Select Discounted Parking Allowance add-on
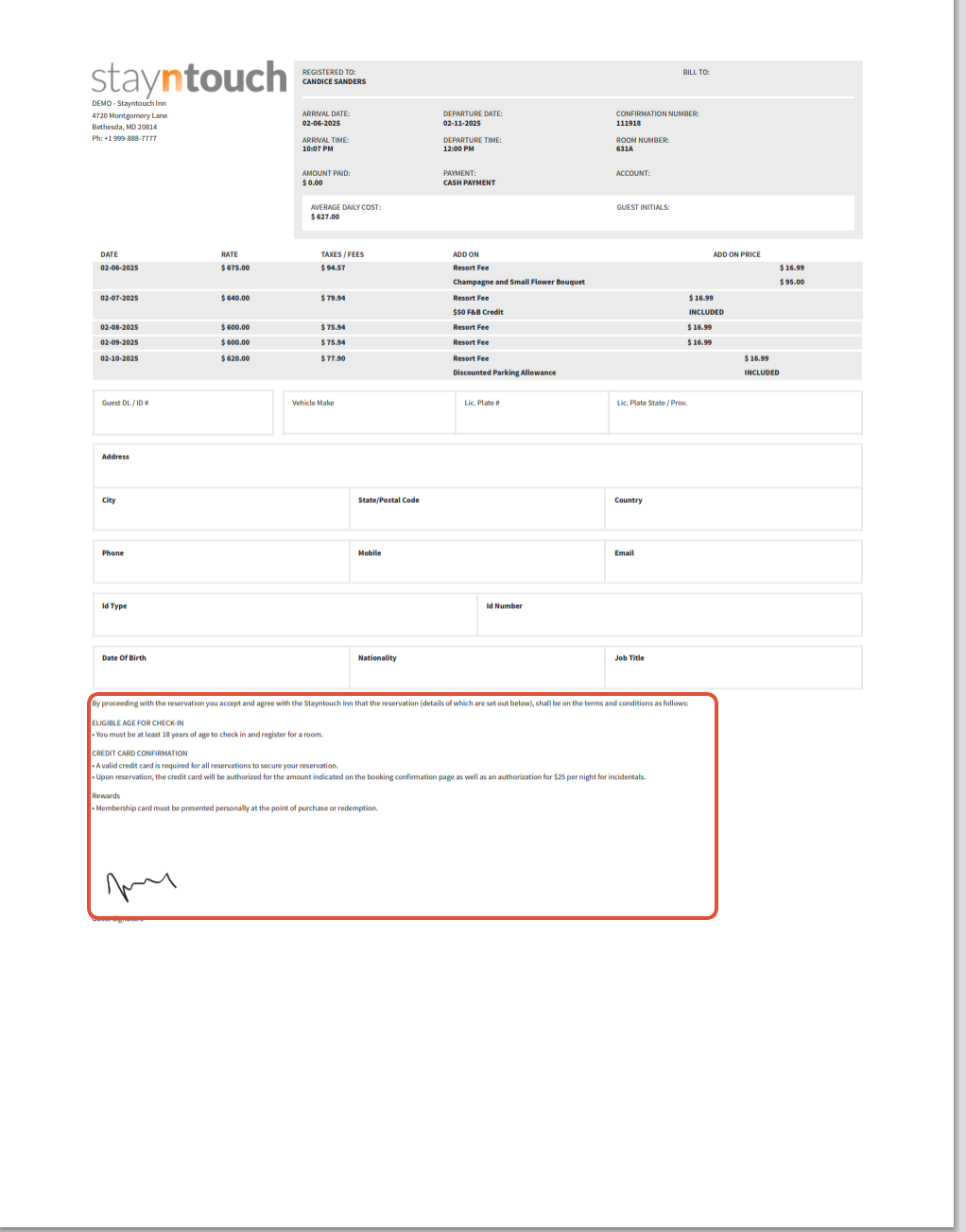This screenshot has height=1232, width=966. coord(505,373)
